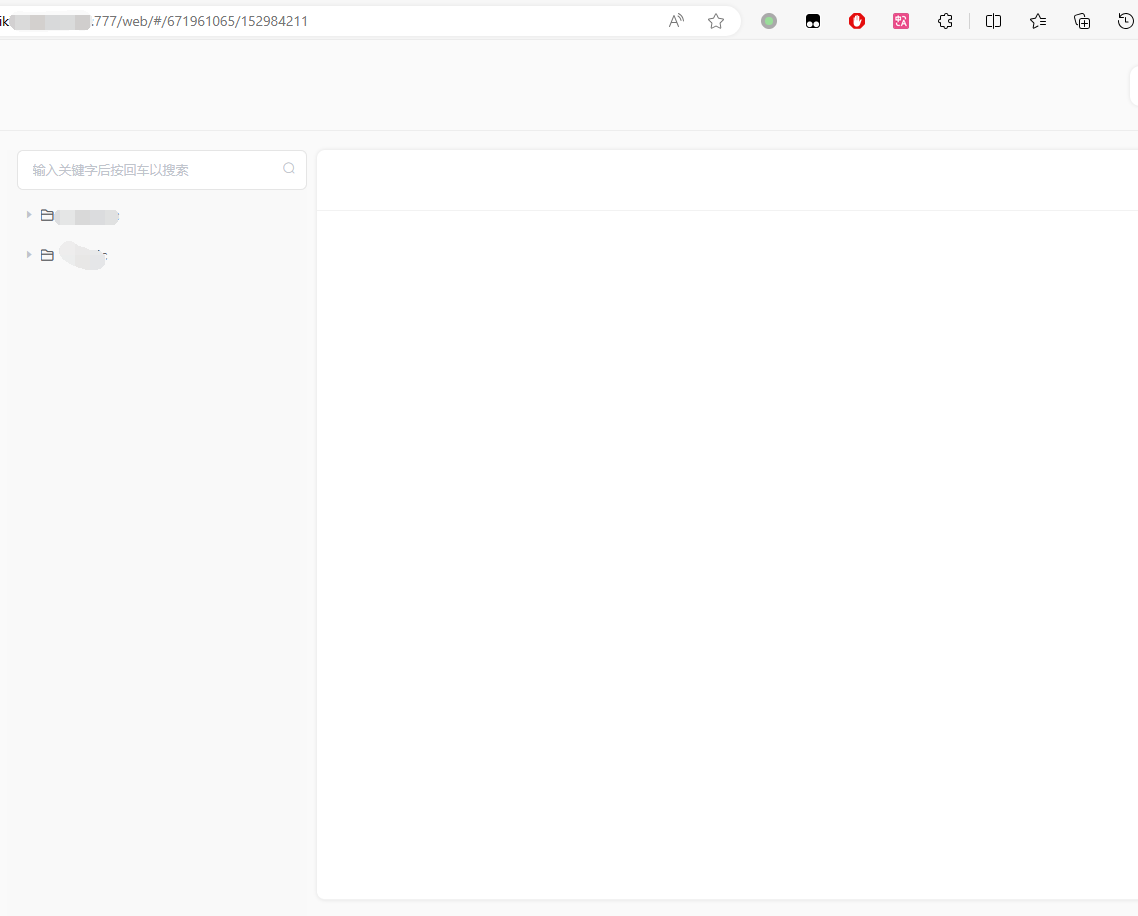Viewport: 1138px width, 916px height.
Task: Toggle the second folder's selection in tree
Action: click(x=46, y=254)
